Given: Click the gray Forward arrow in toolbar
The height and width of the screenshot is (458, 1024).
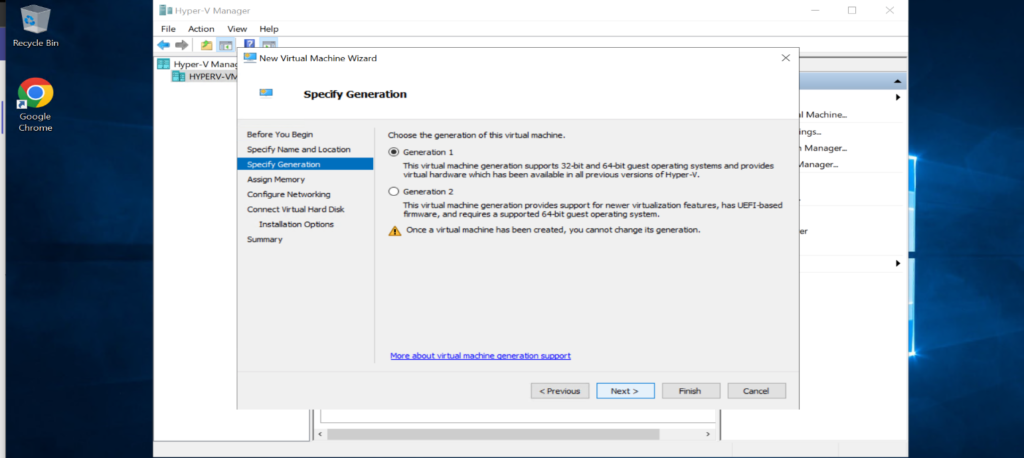Looking at the screenshot, I should [x=182, y=45].
